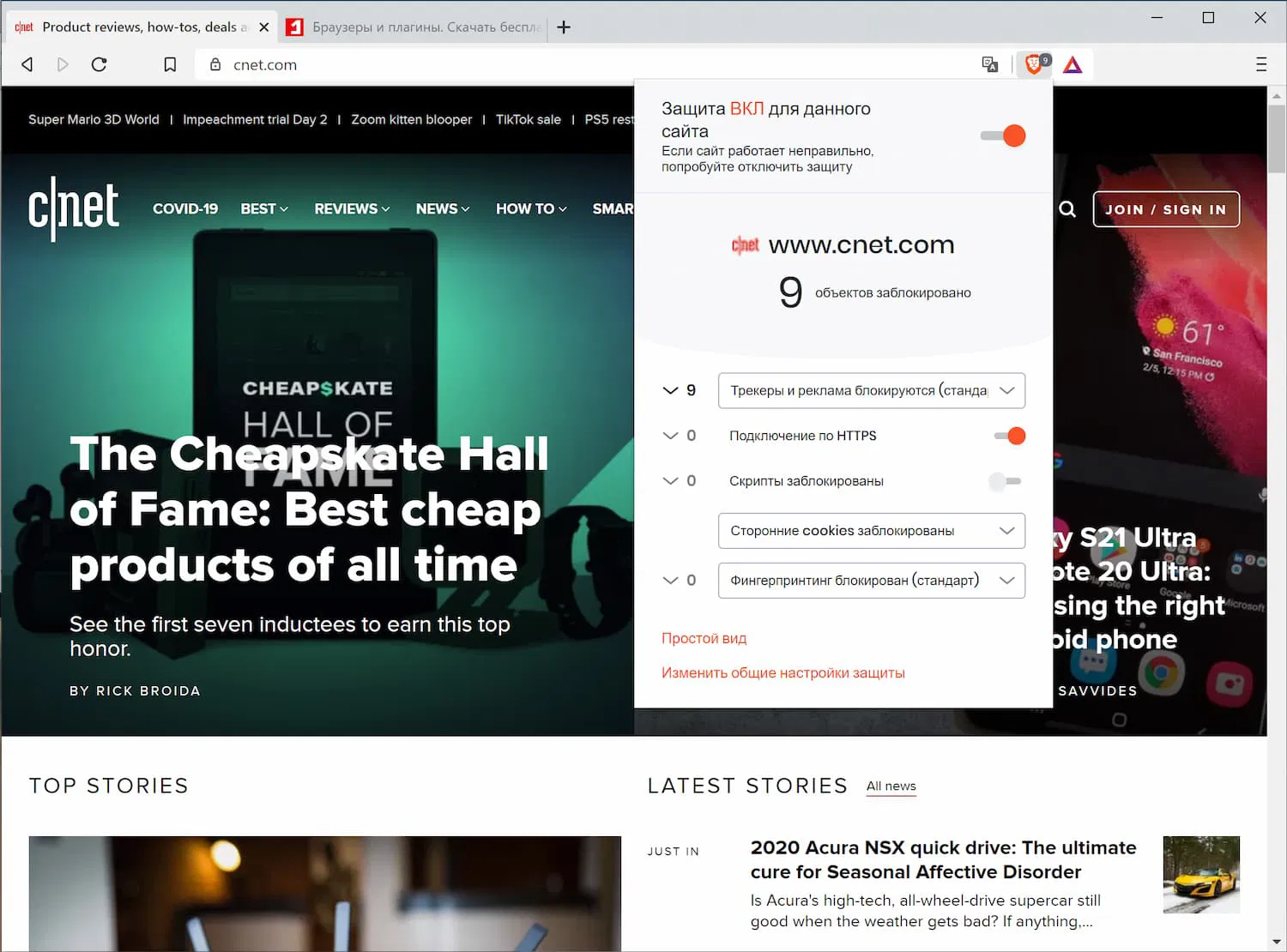1287x952 pixels.
Task: Click Простой вид link
Action: pos(704,638)
